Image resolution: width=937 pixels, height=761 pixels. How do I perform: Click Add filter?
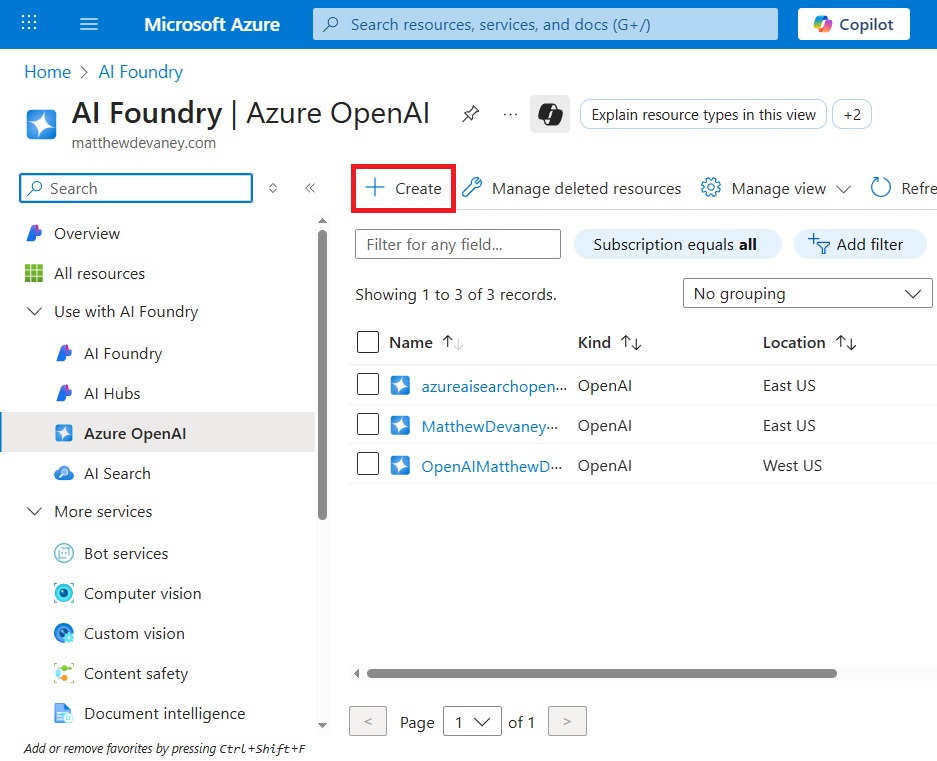pos(859,244)
